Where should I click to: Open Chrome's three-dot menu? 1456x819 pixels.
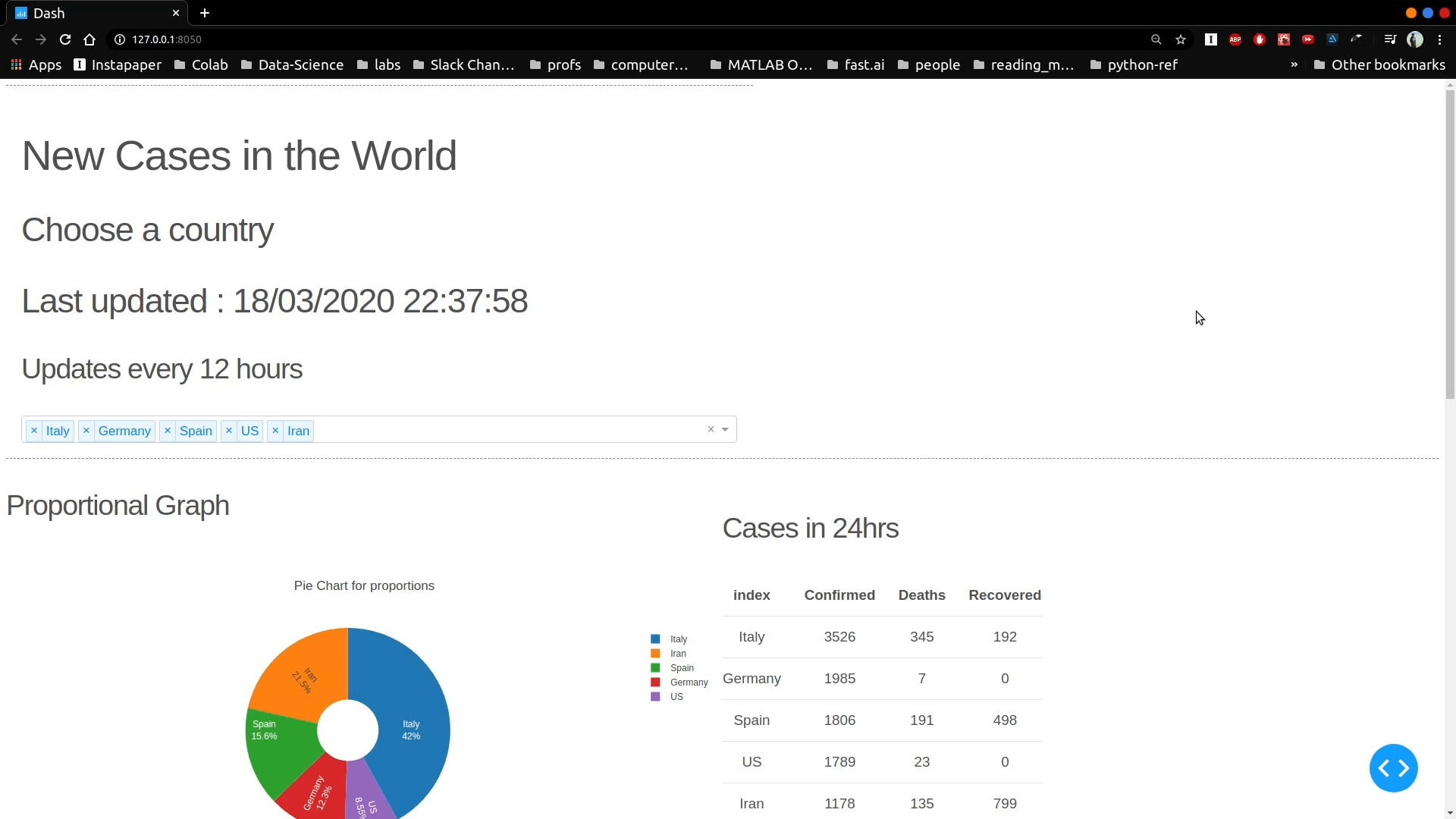click(x=1440, y=39)
